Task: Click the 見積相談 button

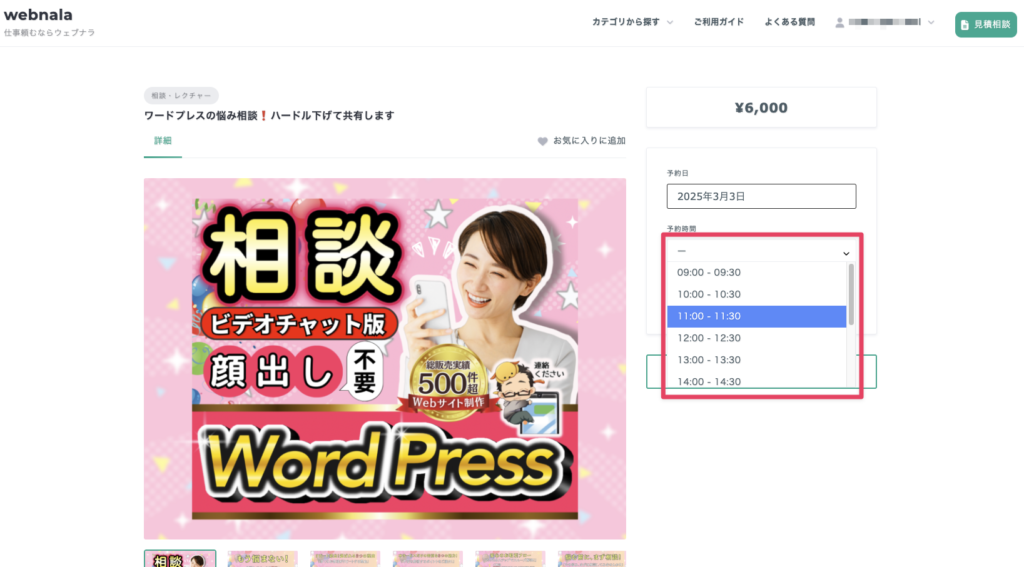Action: click(985, 24)
